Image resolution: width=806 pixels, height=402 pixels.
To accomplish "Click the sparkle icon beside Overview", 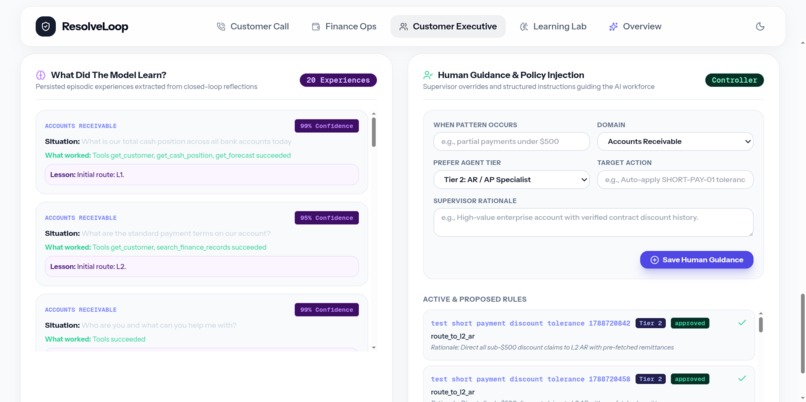I will 613,27.
